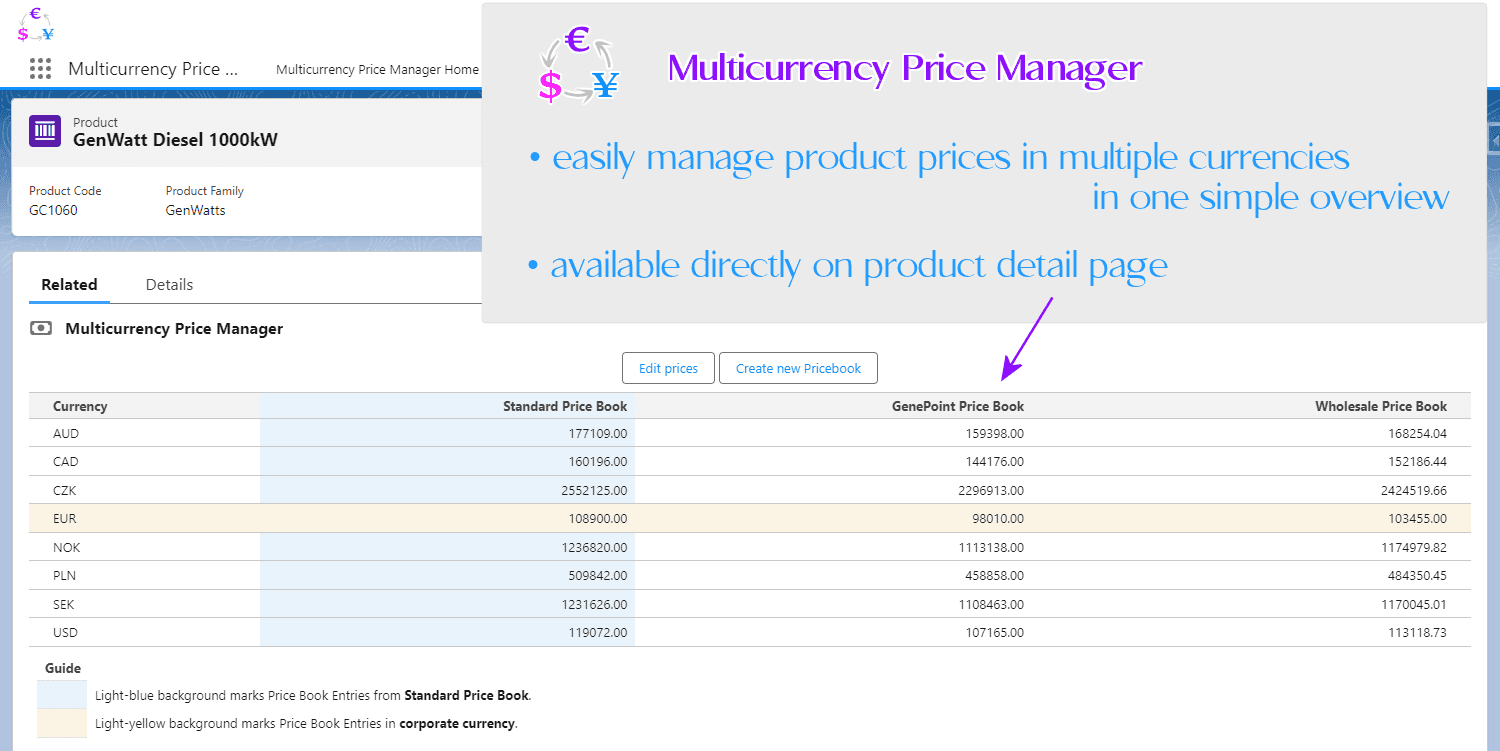Click the GenWatt Diesel 1000kW product title
Viewport: 1500px width, 751px height.
pyautogui.click(x=175, y=140)
